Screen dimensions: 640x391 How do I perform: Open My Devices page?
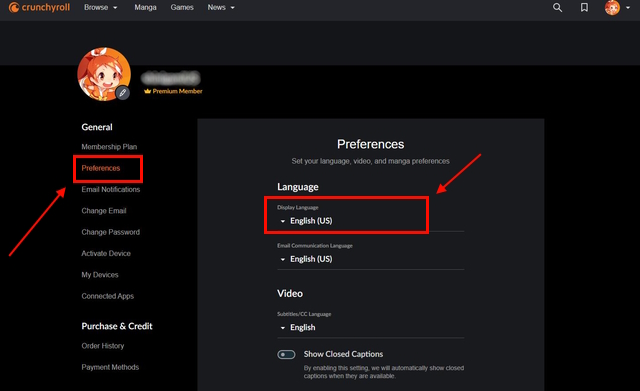(100, 275)
